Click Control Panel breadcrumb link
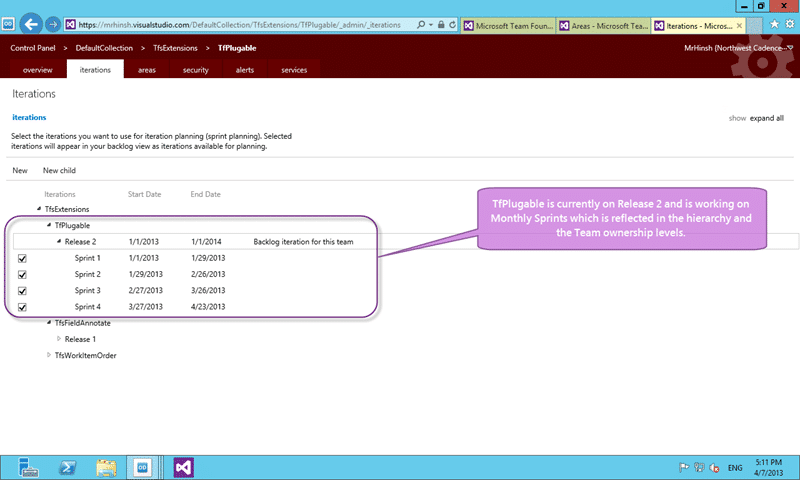 coord(33,48)
